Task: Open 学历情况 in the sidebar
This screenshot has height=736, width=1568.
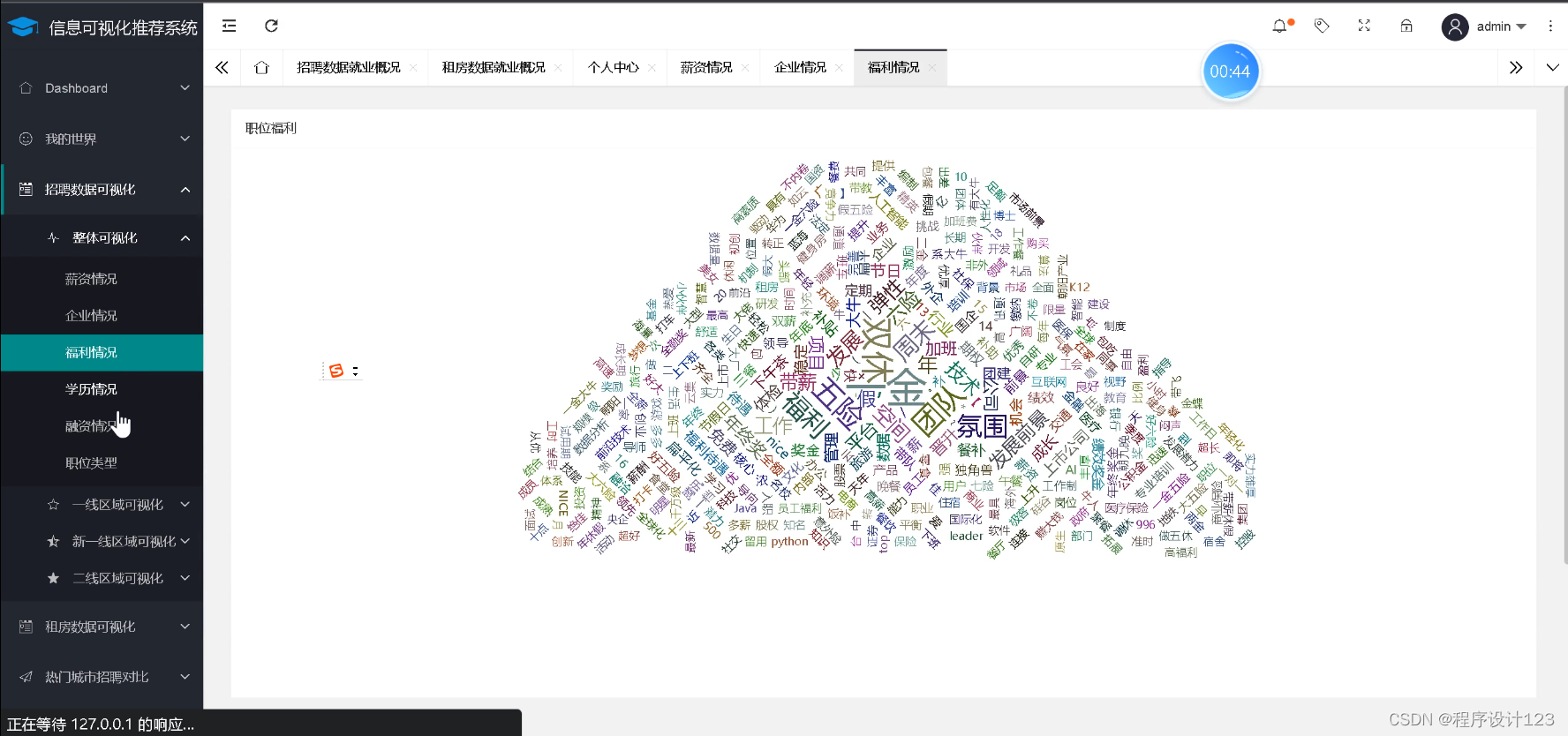Action: point(102,389)
